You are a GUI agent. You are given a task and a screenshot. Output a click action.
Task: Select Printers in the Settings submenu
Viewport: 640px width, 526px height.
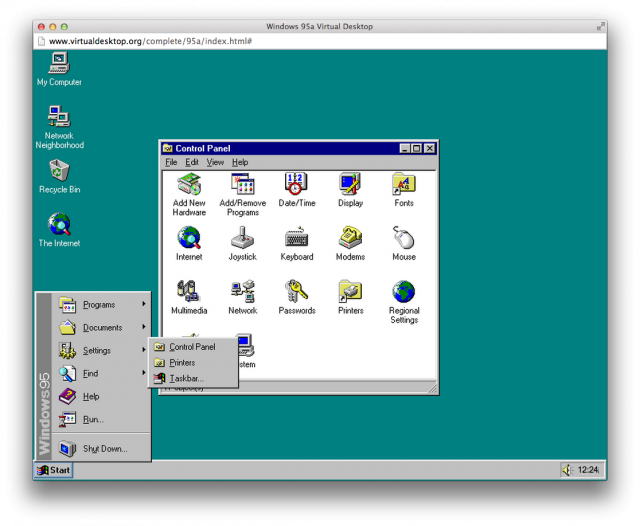coord(182,363)
